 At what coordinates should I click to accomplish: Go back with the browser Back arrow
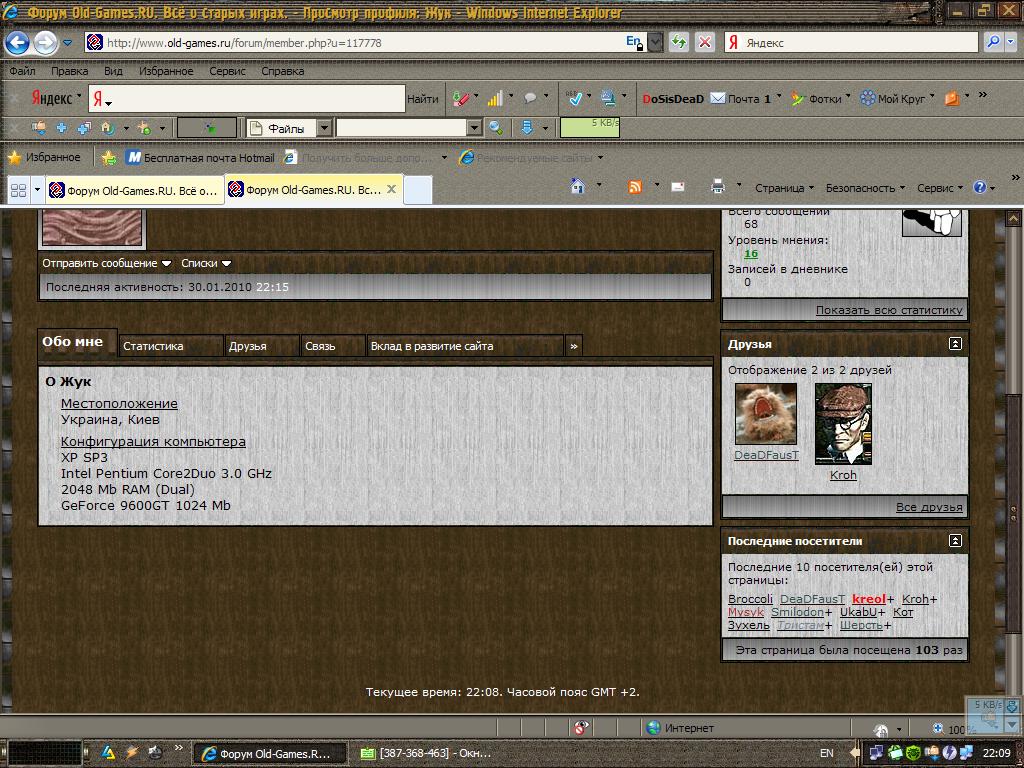pyautogui.click(x=16, y=43)
